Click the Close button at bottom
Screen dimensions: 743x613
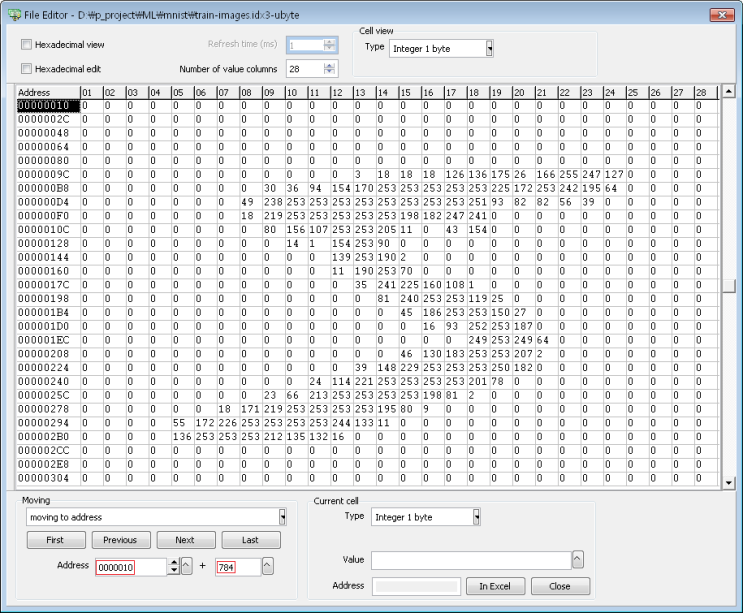point(561,586)
